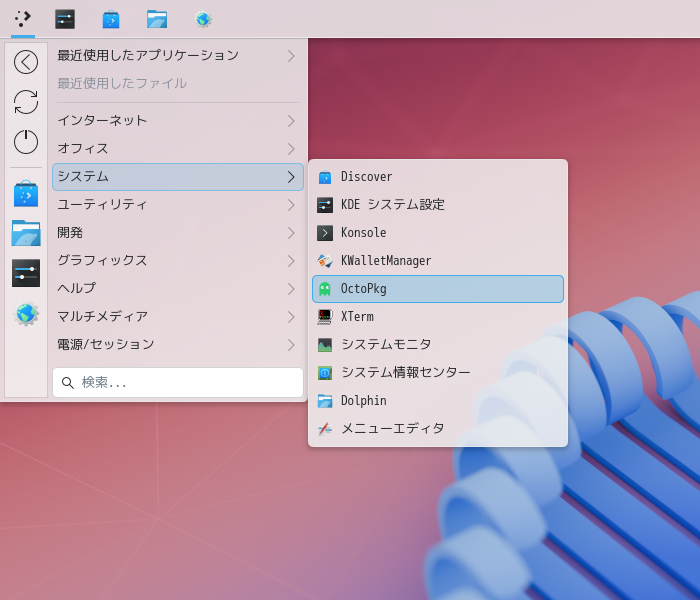The image size is (700, 600).
Task: Expand the ユーティリティ category chevron
Action: (291, 205)
